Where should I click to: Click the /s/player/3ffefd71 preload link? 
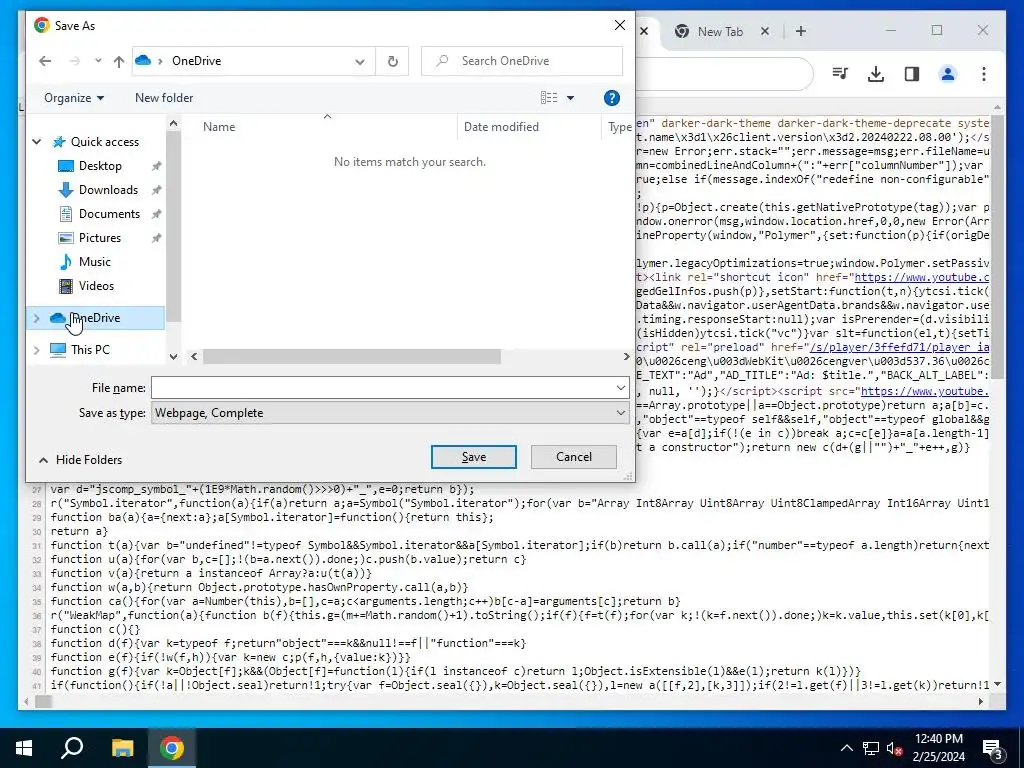[899, 347]
